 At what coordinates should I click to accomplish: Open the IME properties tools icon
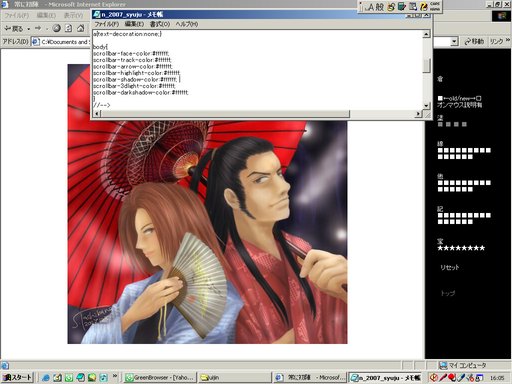[413, 7]
